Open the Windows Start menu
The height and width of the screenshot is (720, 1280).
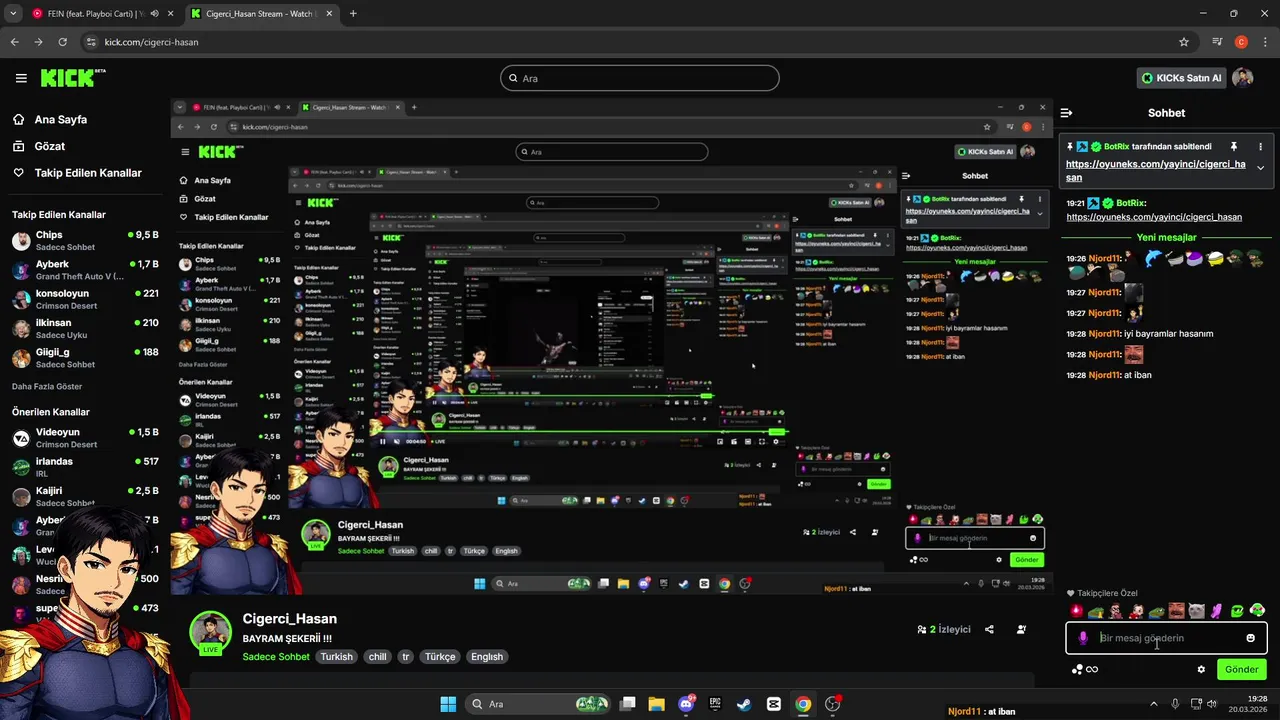click(x=448, y=704)
